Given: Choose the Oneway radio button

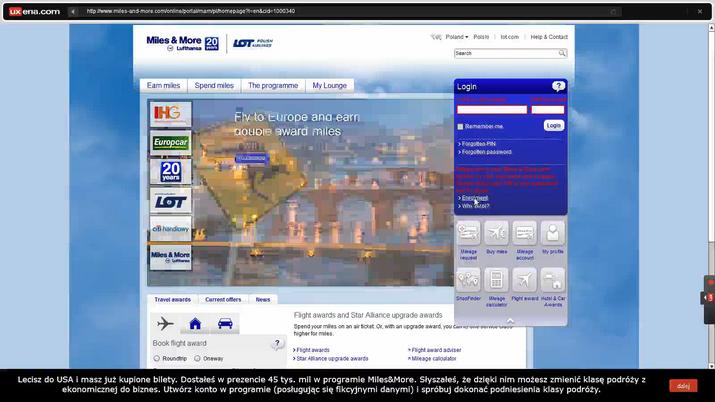Looking at the screenshot, I should (197, 358).
